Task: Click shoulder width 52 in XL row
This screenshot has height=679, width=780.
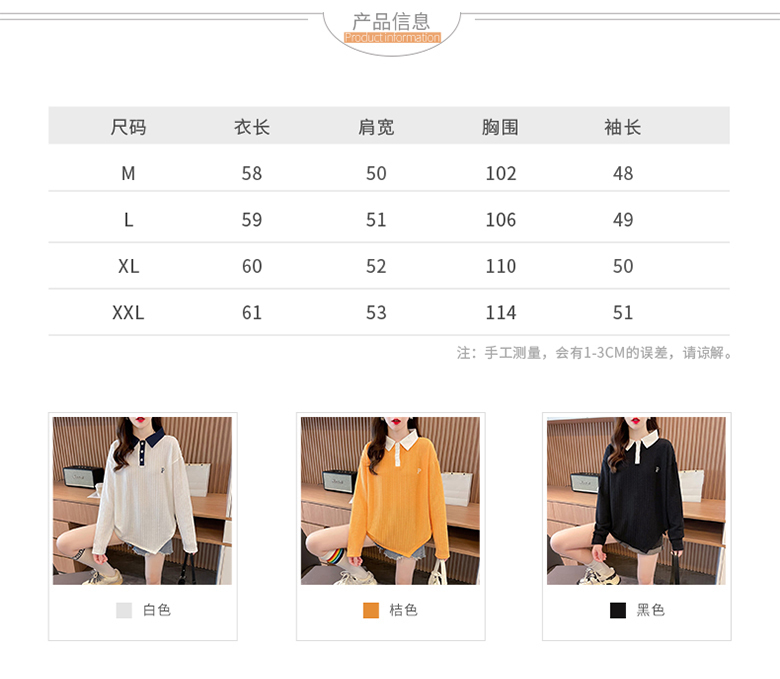Action: 376,266
